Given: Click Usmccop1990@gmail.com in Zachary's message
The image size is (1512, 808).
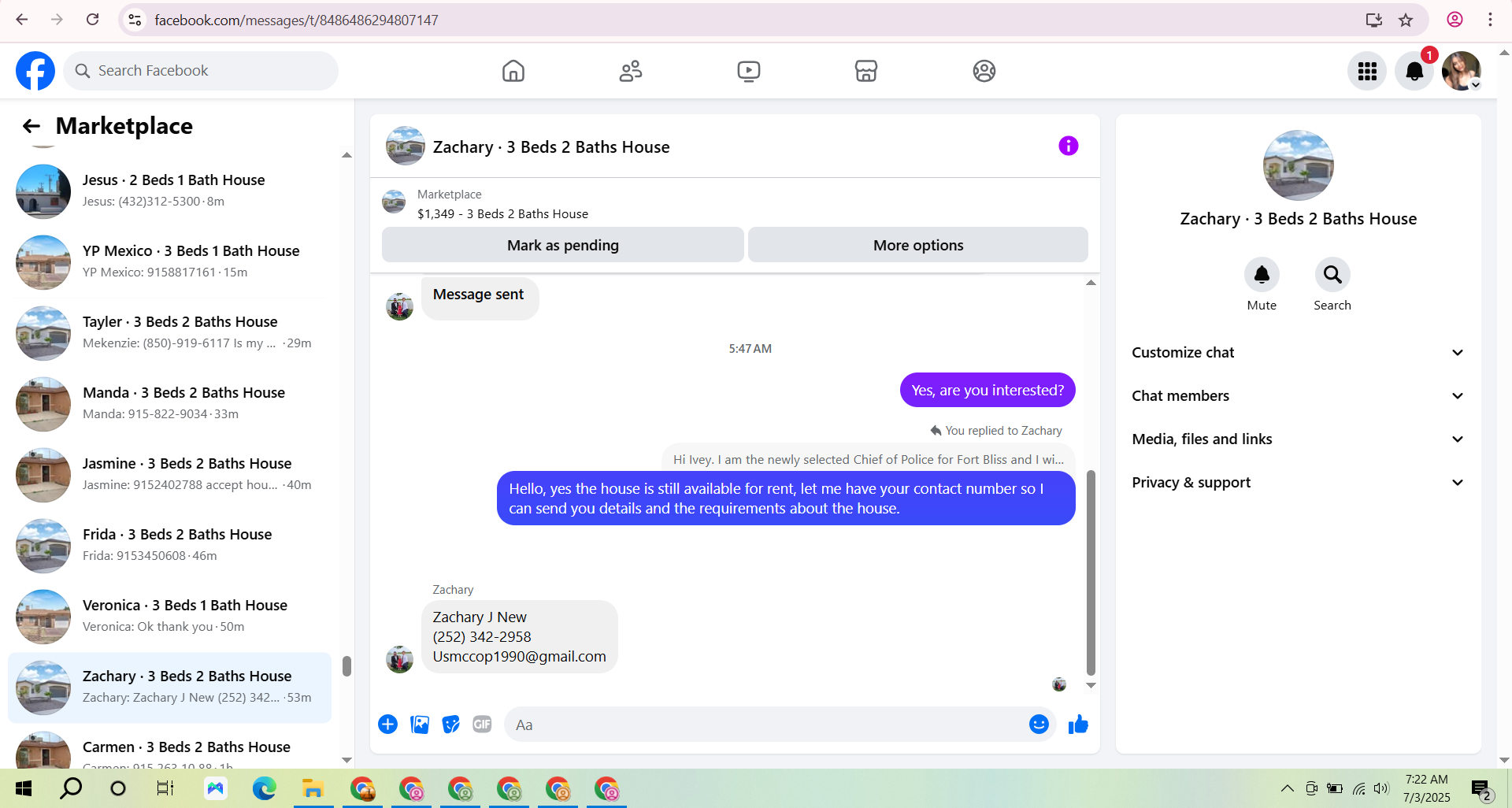Looking at the screenshot, I should click(519, 657).
